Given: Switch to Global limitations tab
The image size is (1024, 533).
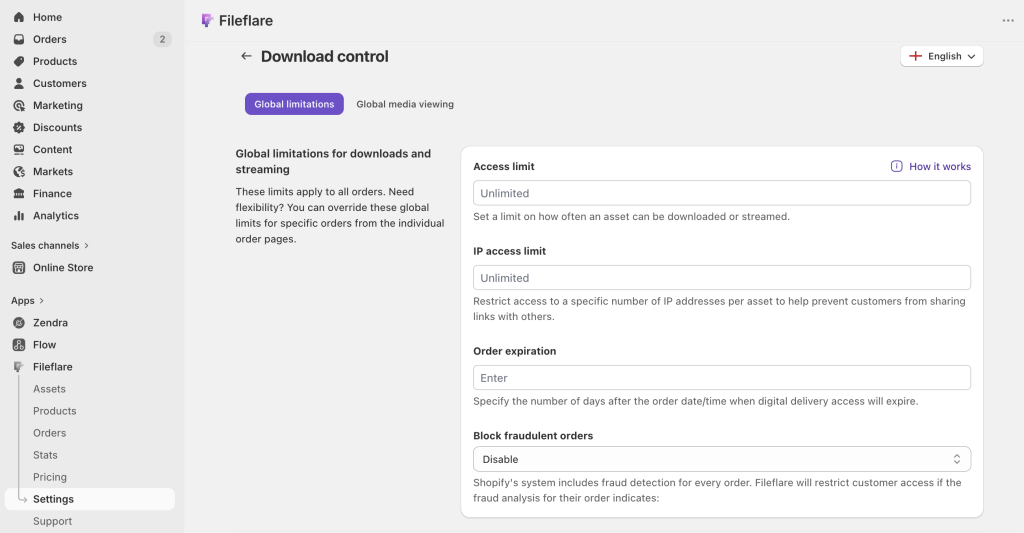Looking at the screenshot, I should click(294, 104).
